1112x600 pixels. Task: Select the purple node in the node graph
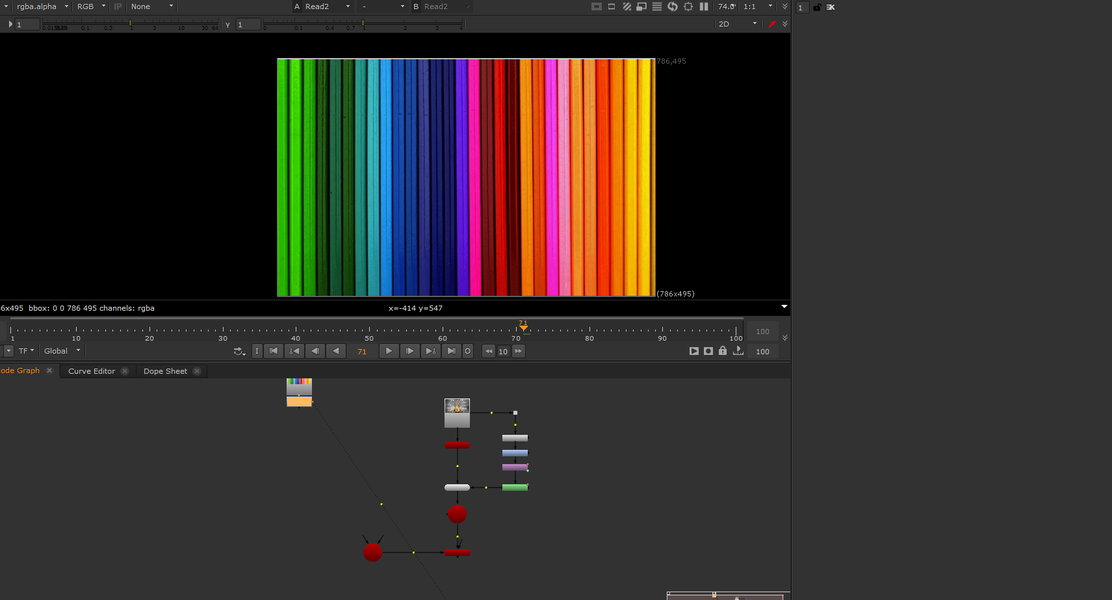[515, 467]
